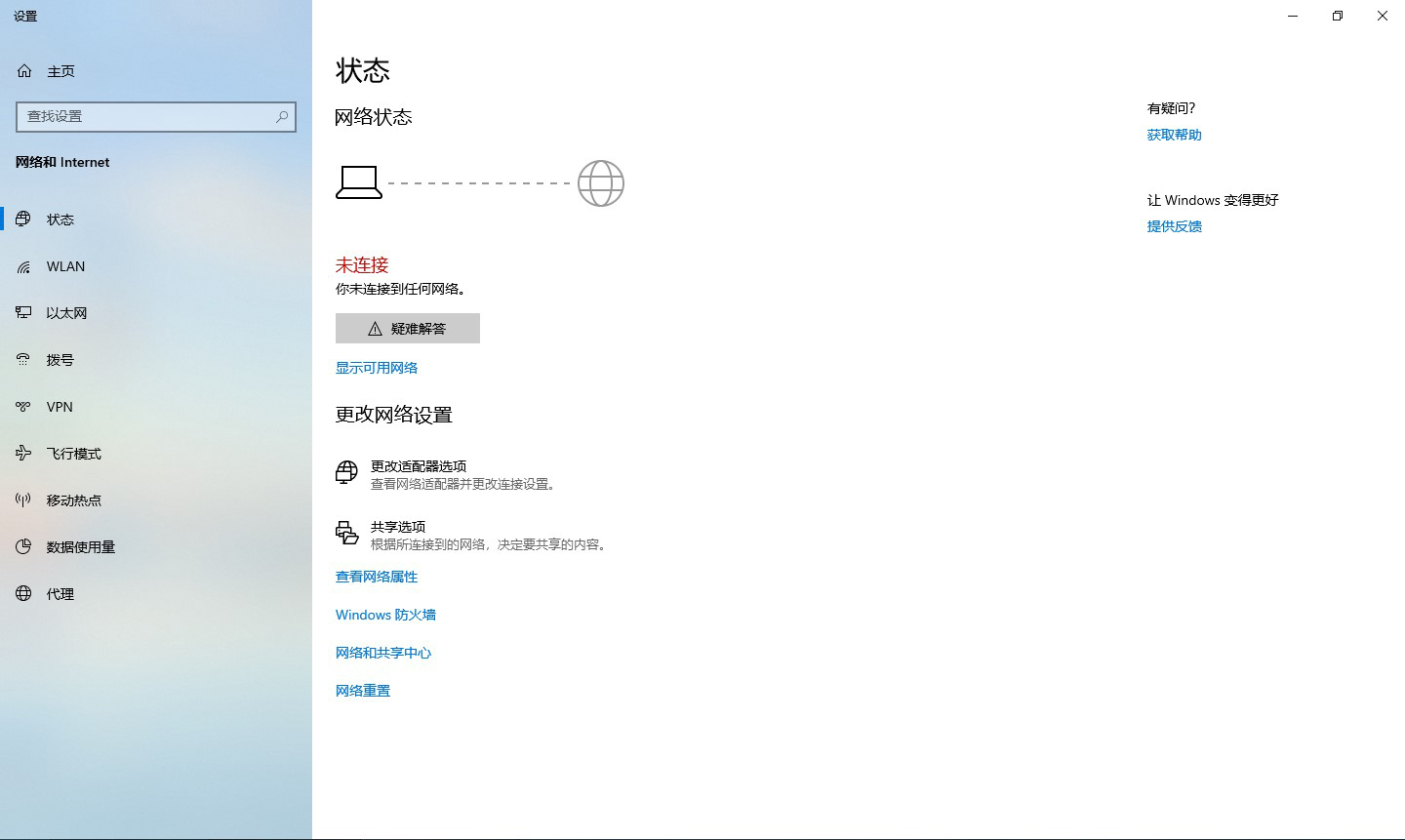Open 数据使用量 (Data usage) settings
The height and width of the screenshot is (840, 1405).
23,546
